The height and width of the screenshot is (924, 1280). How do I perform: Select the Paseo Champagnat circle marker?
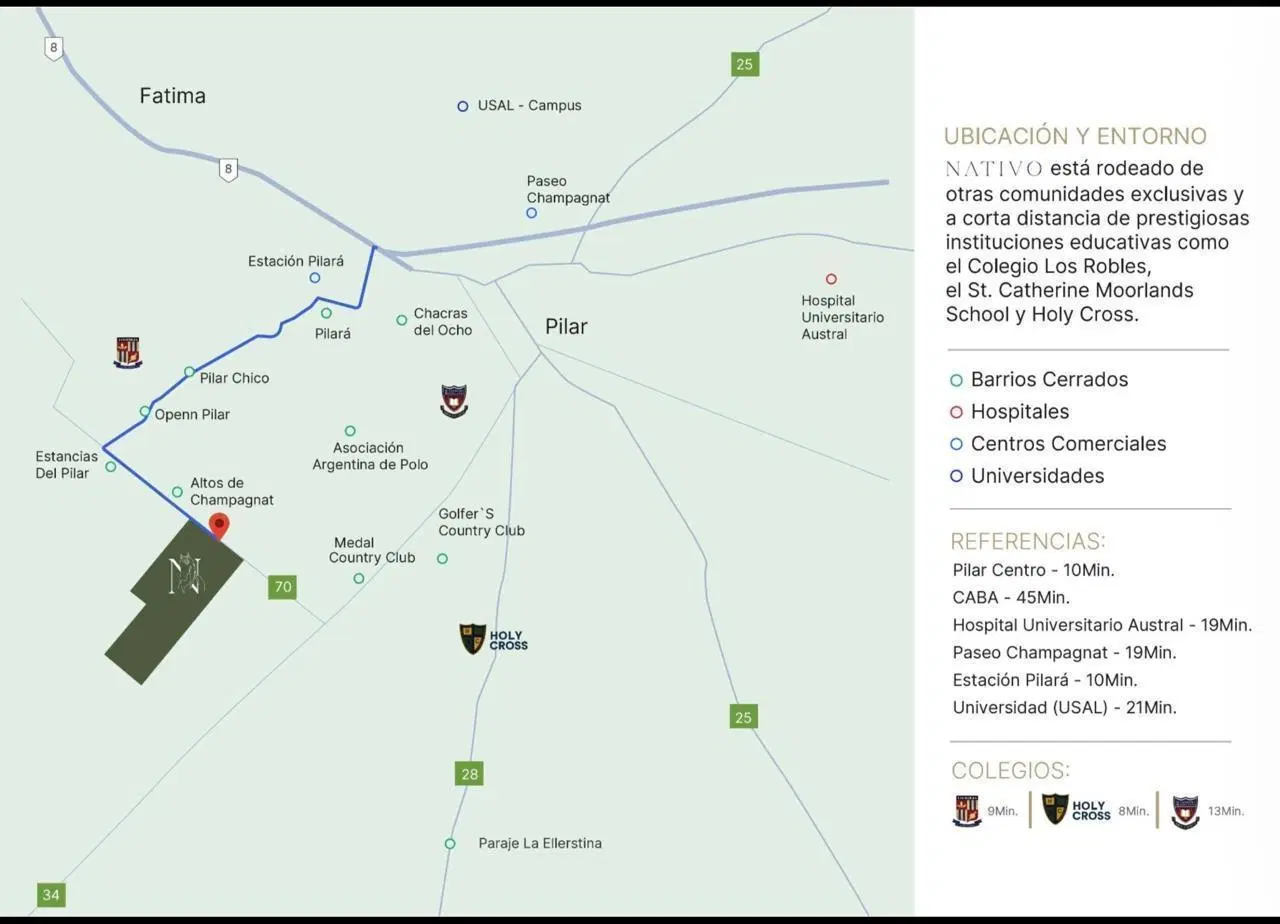tap(531, 213)
